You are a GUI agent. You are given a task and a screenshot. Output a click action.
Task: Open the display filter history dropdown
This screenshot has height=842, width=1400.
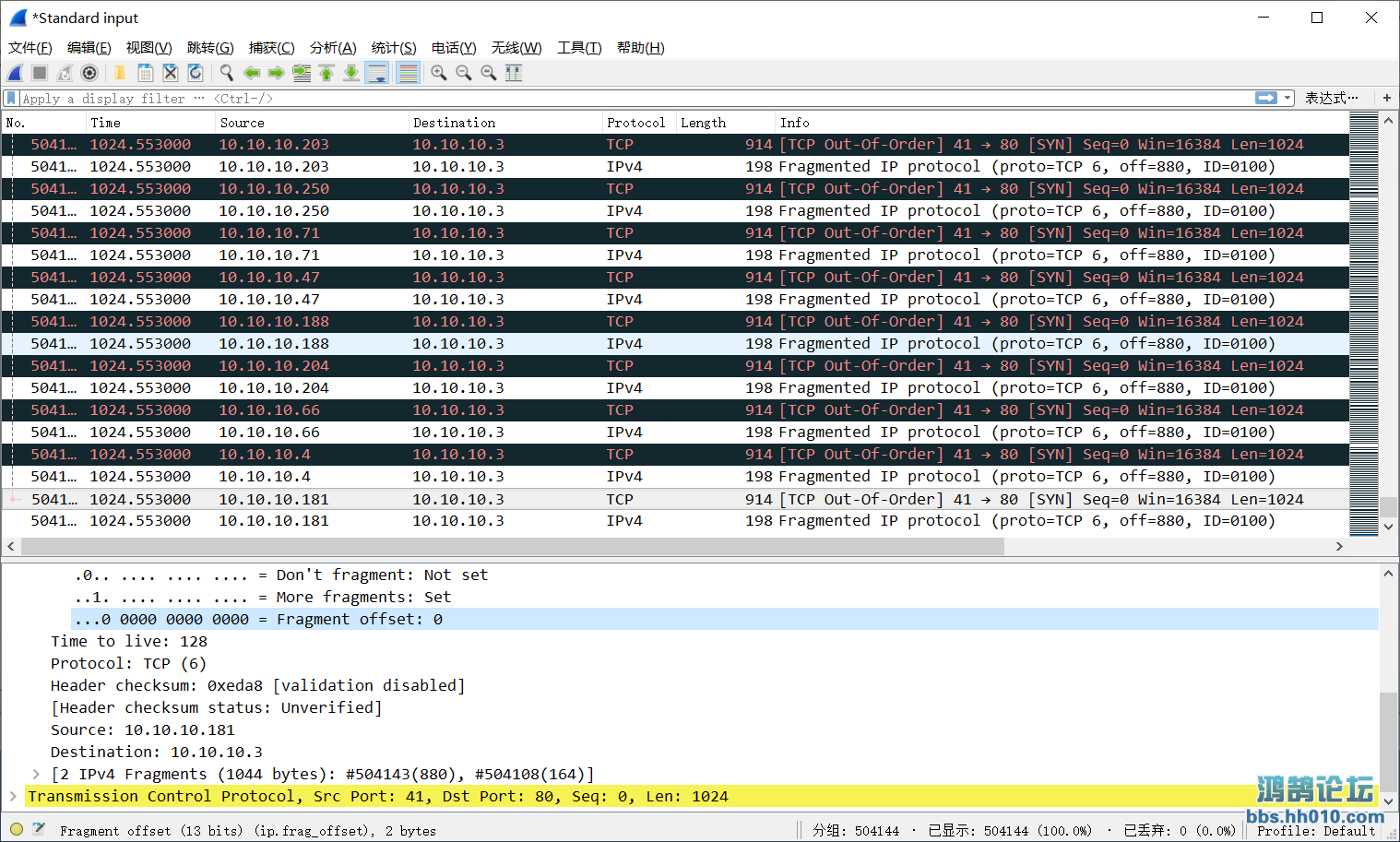click(x=1287, y=98)
